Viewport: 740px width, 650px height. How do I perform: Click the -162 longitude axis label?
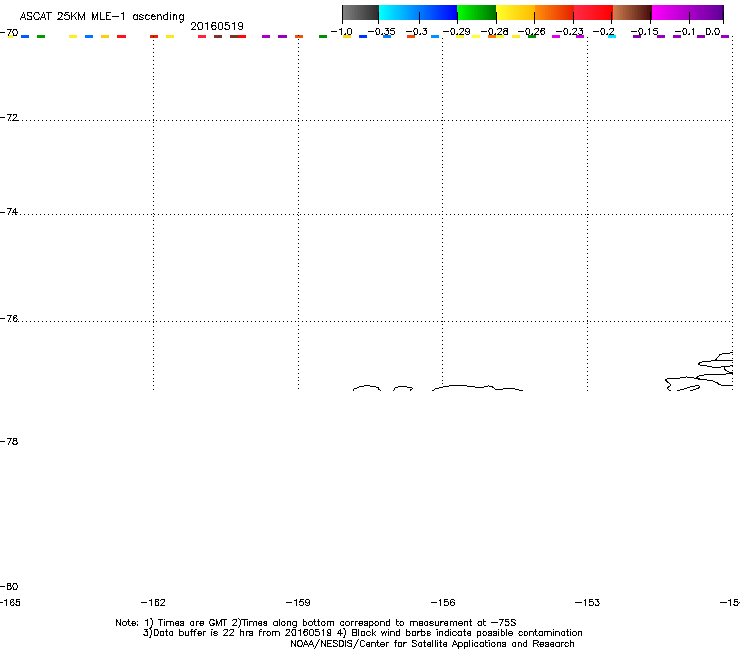pos(153,602)
